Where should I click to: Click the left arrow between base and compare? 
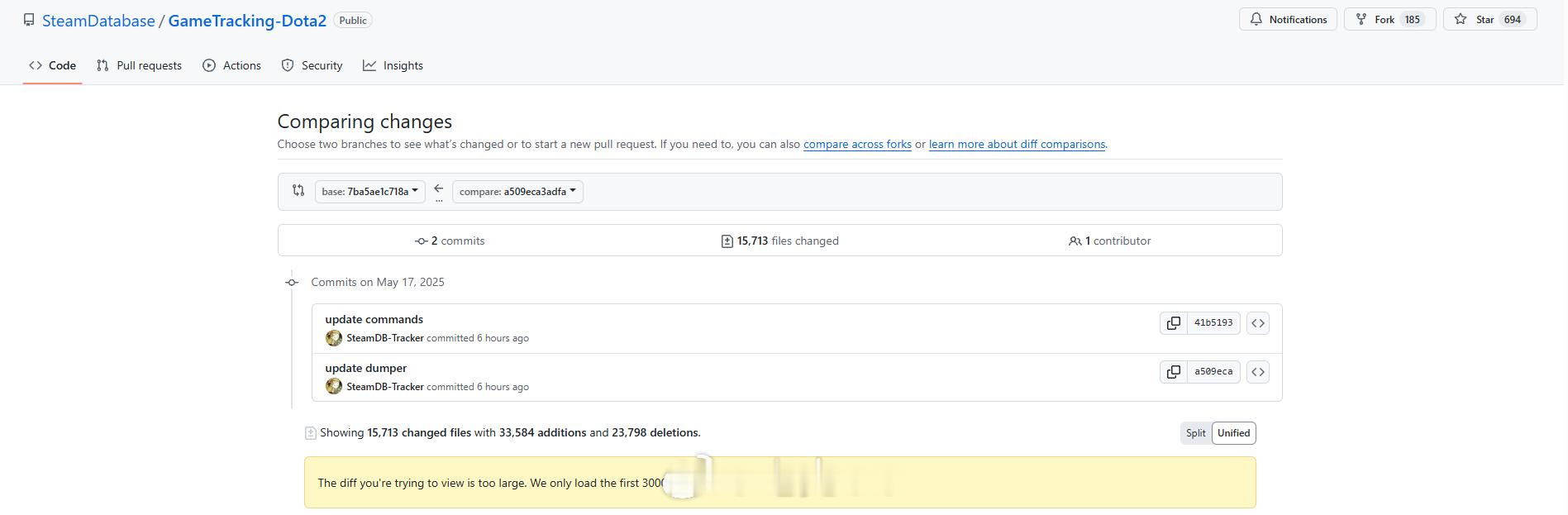tap(439, 189)
